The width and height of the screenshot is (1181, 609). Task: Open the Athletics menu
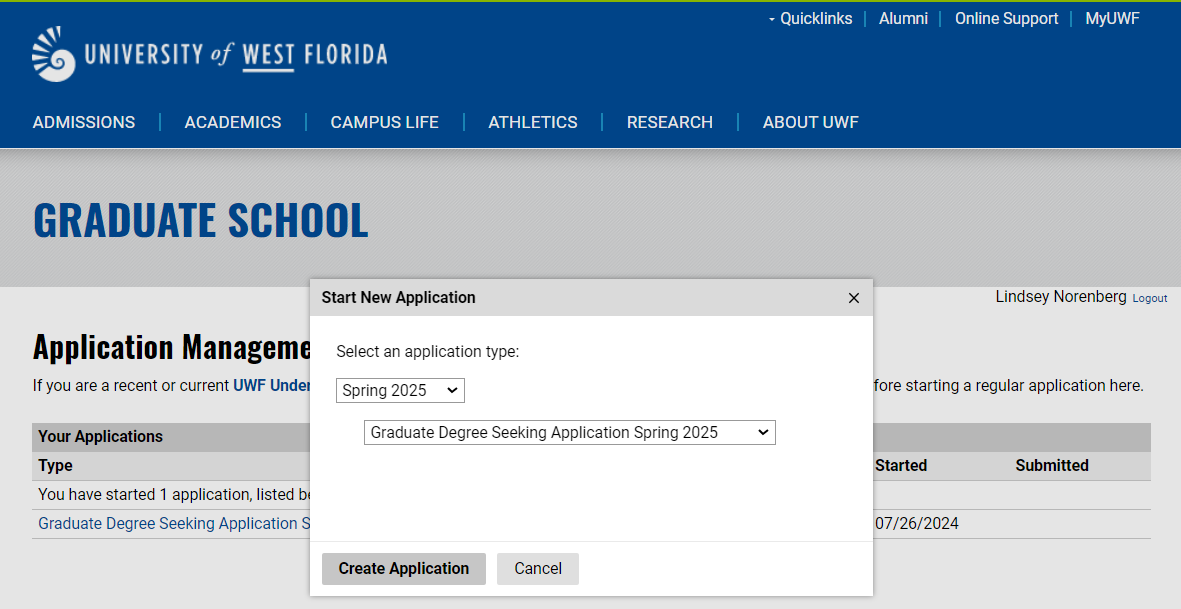pyautogui.click(x=533, y=123)
